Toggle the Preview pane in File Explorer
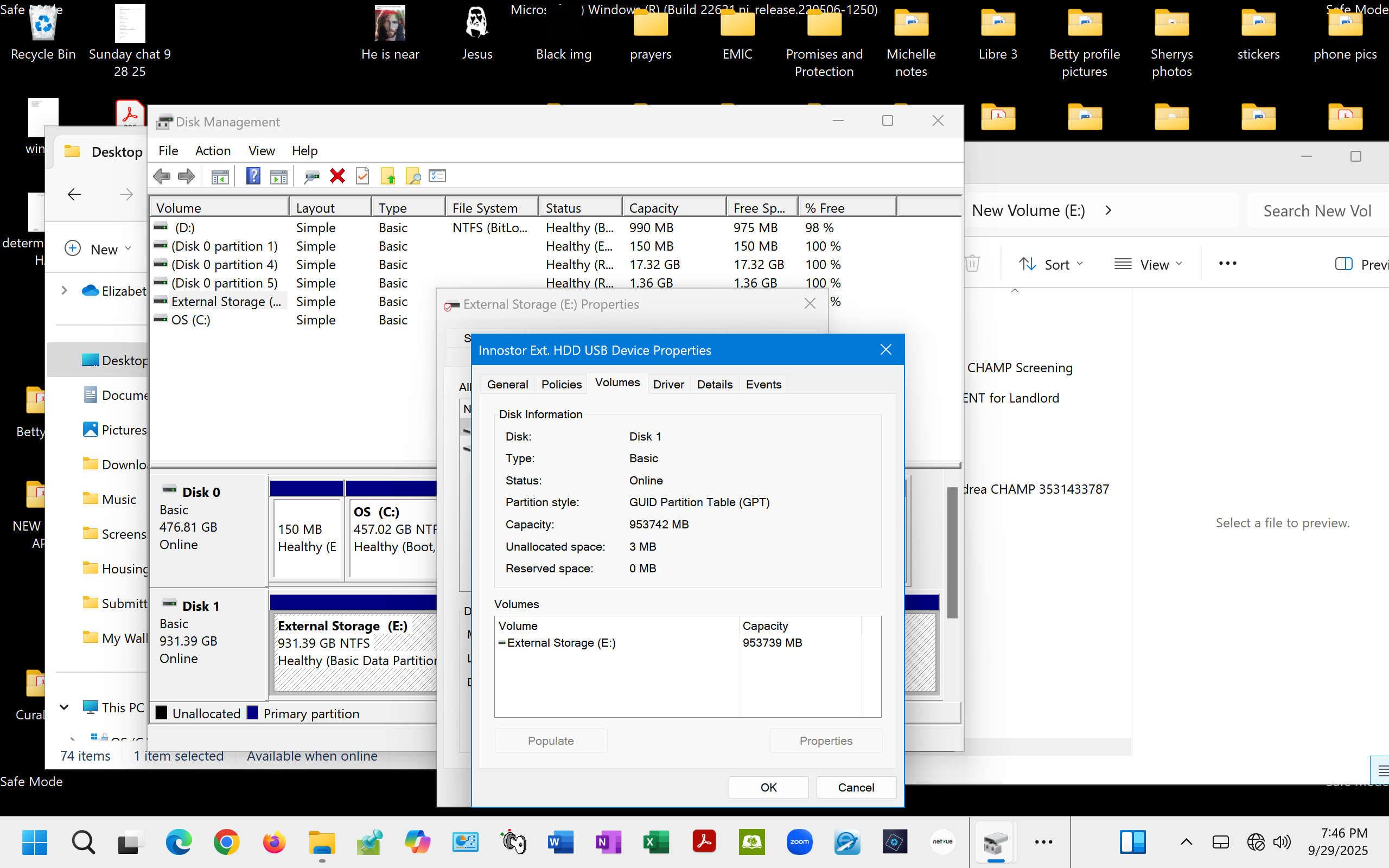This screenshot has height=868, width=1389. click(1361, 264)
